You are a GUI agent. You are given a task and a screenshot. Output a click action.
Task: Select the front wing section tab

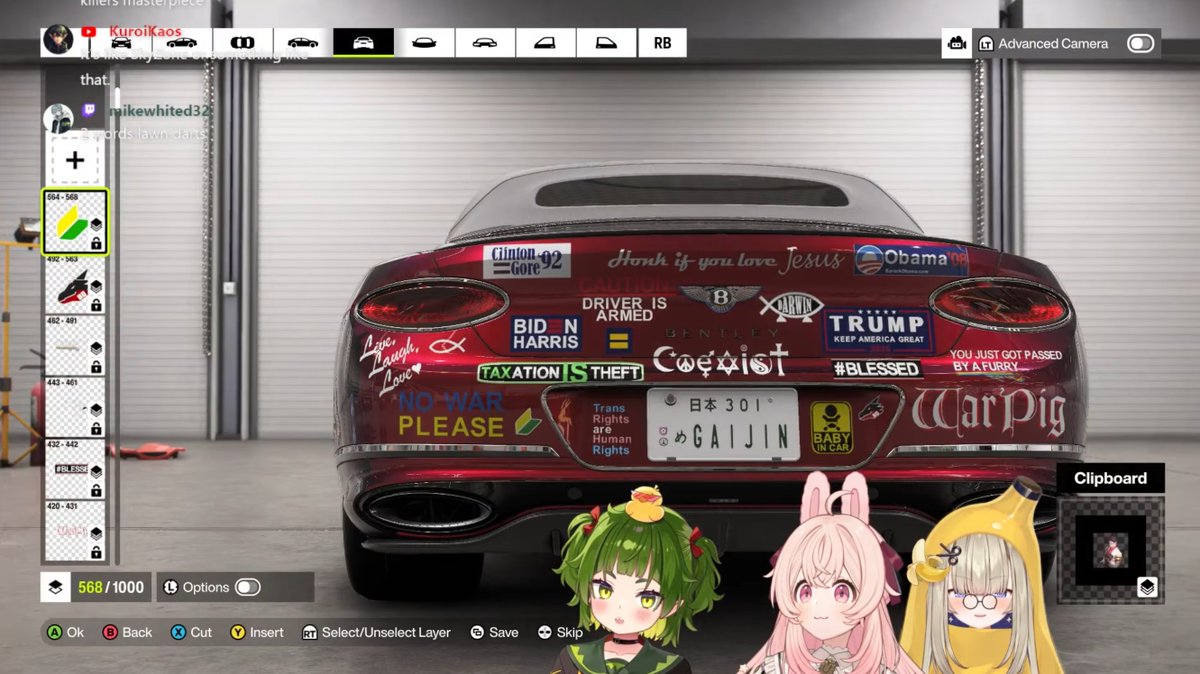[424, 43]
